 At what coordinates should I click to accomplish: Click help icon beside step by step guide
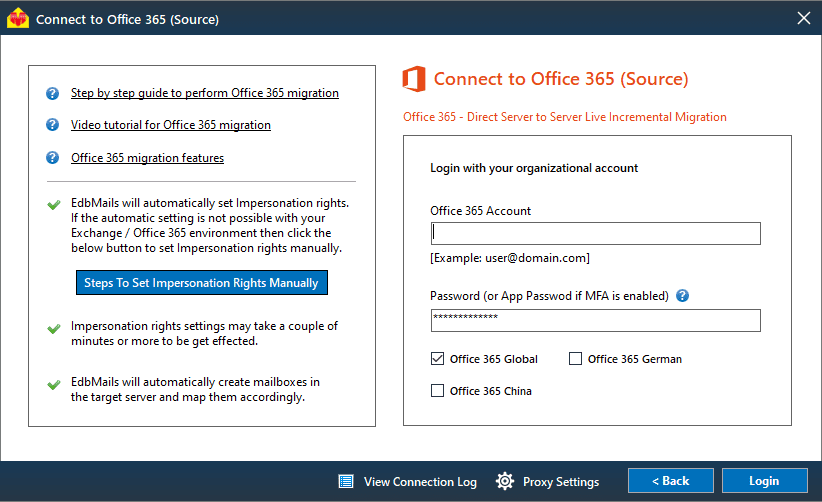click(x=52, y=93)
